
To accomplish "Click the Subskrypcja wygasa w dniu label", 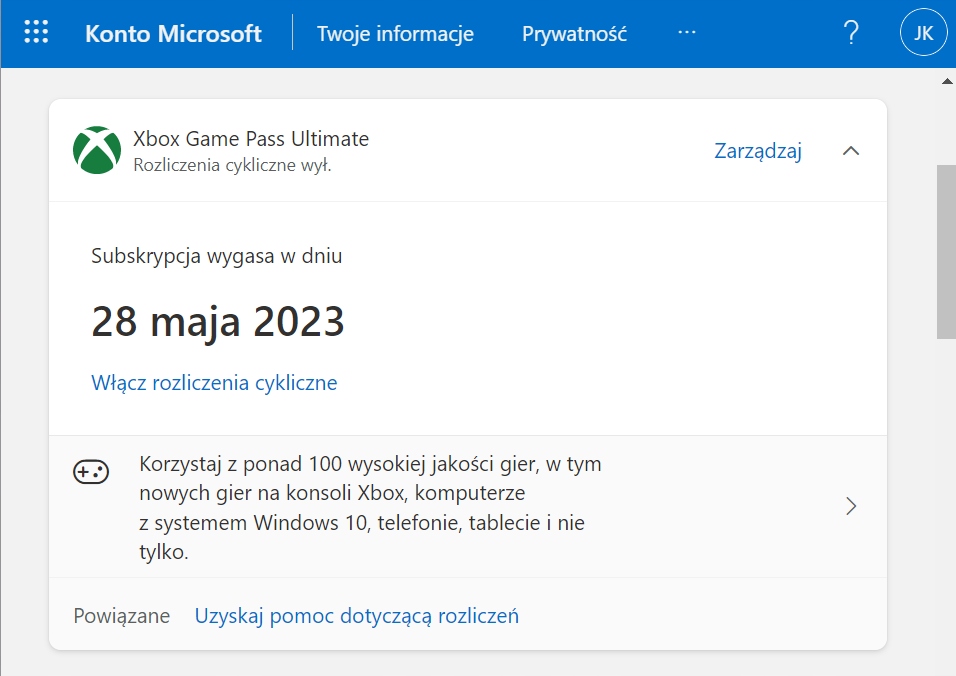I will point(216,256).
